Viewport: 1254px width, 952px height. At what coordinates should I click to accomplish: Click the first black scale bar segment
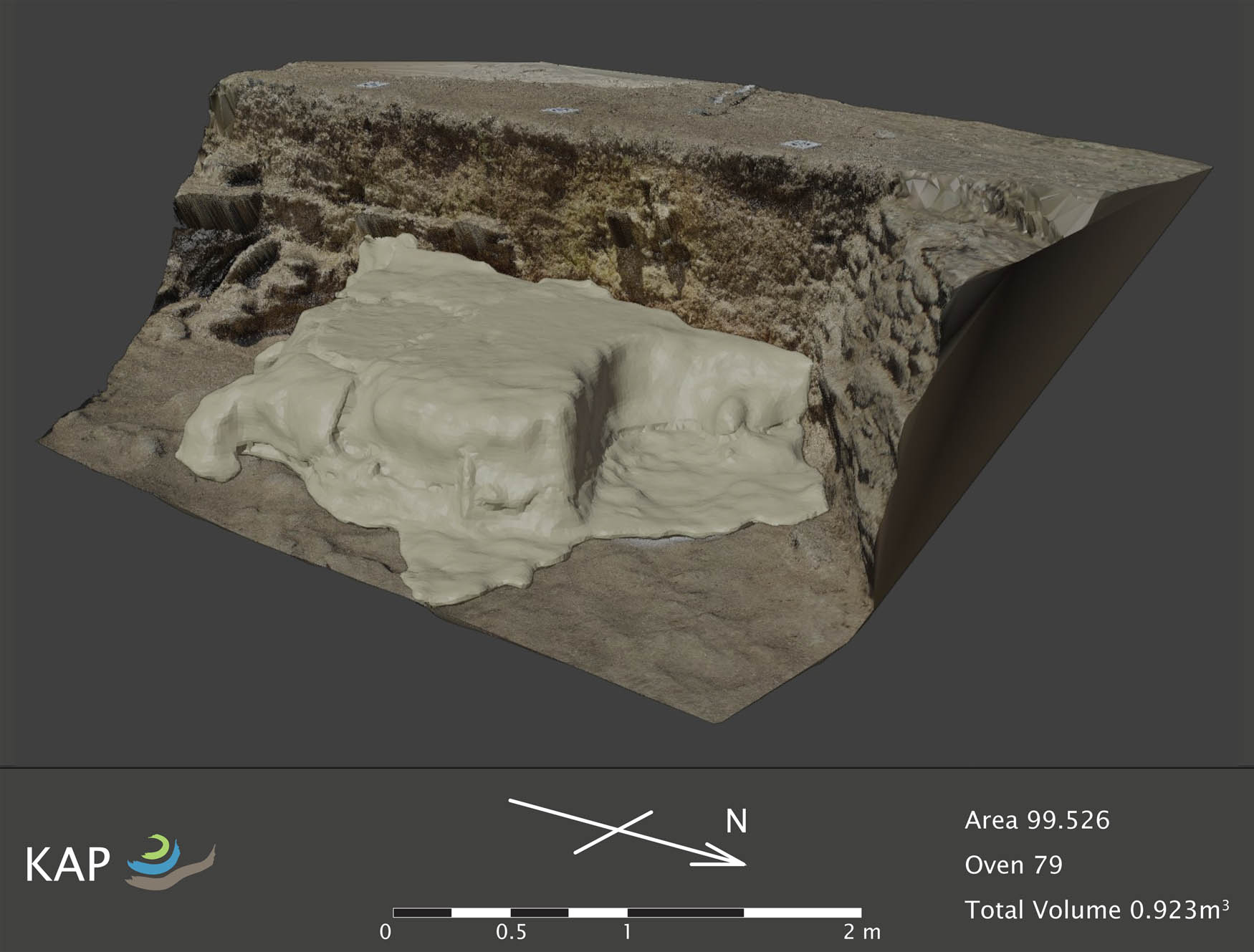coord(422,913)
